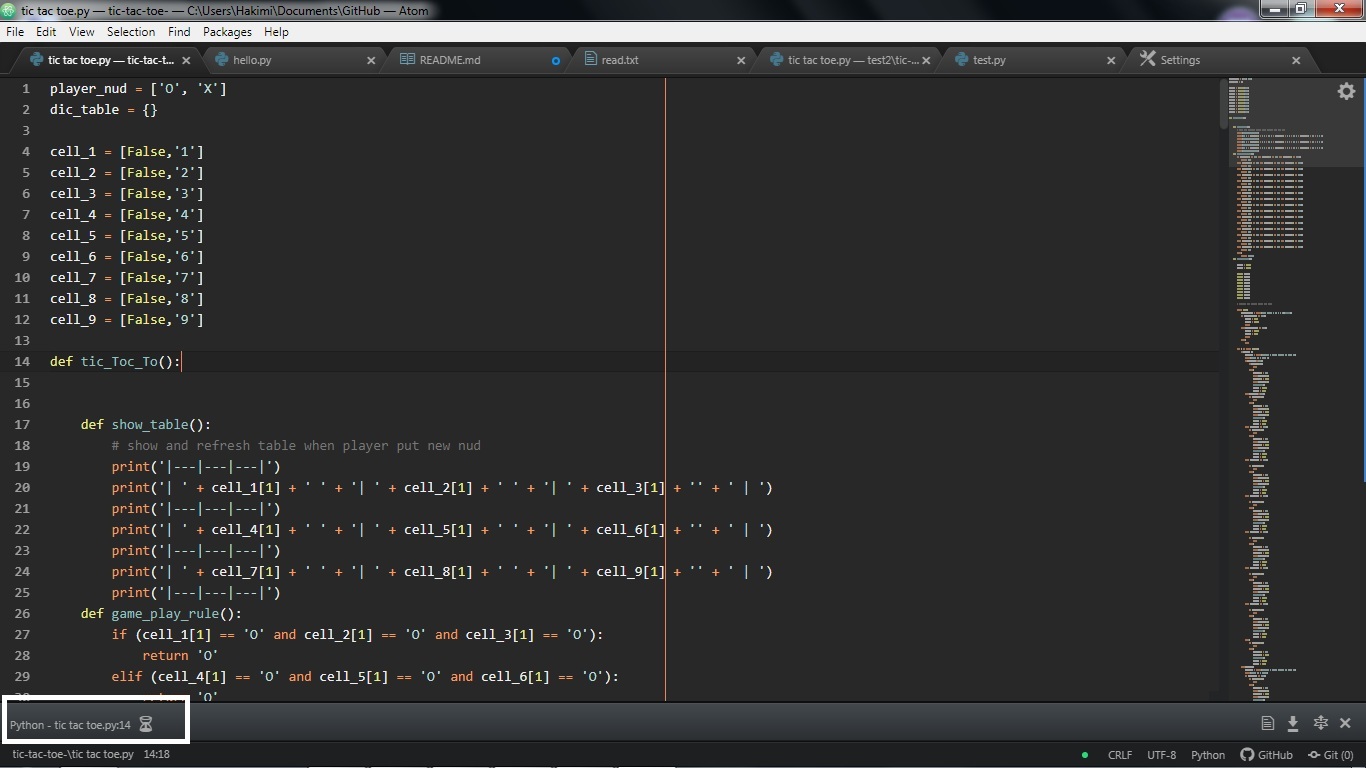Click the Python icon on hello.py tab
Viewport: 1366px width, 768px height.
[222, 60]
